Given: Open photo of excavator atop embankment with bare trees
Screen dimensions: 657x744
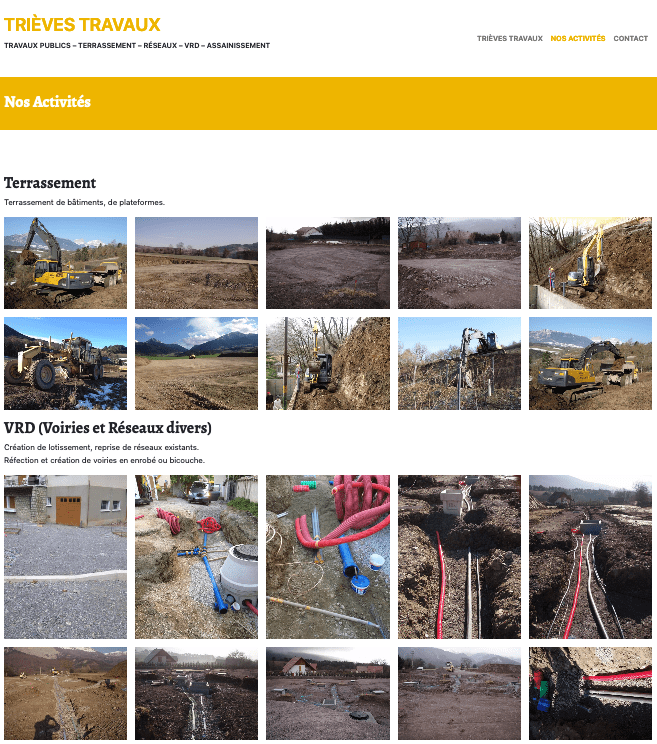Looking at the screenshot, I should 459,363.
